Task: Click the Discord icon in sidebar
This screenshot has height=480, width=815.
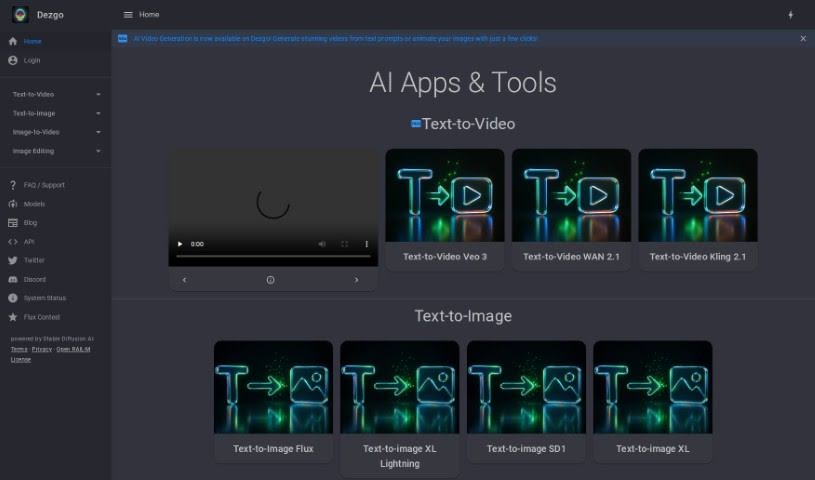Action: pyautogui.click(x=13, y=279)
